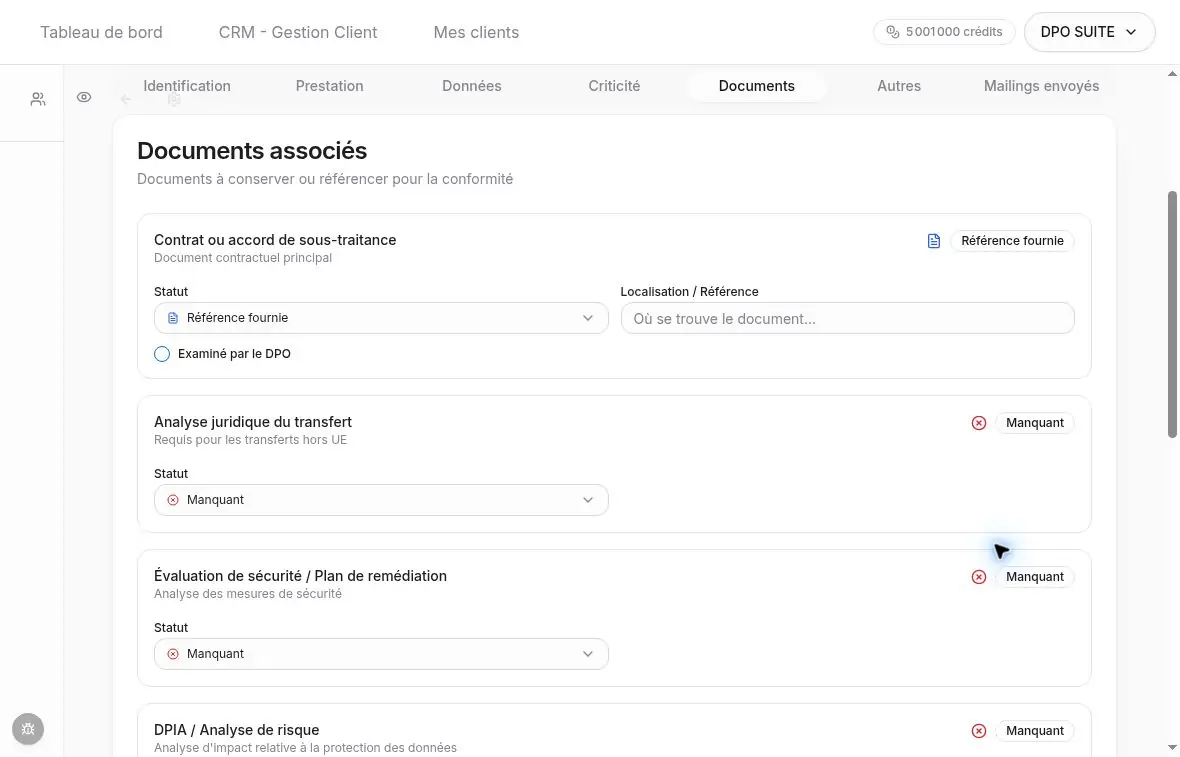Click the credits coins icon
The image size is (1180, 757).
click(893, 32)
